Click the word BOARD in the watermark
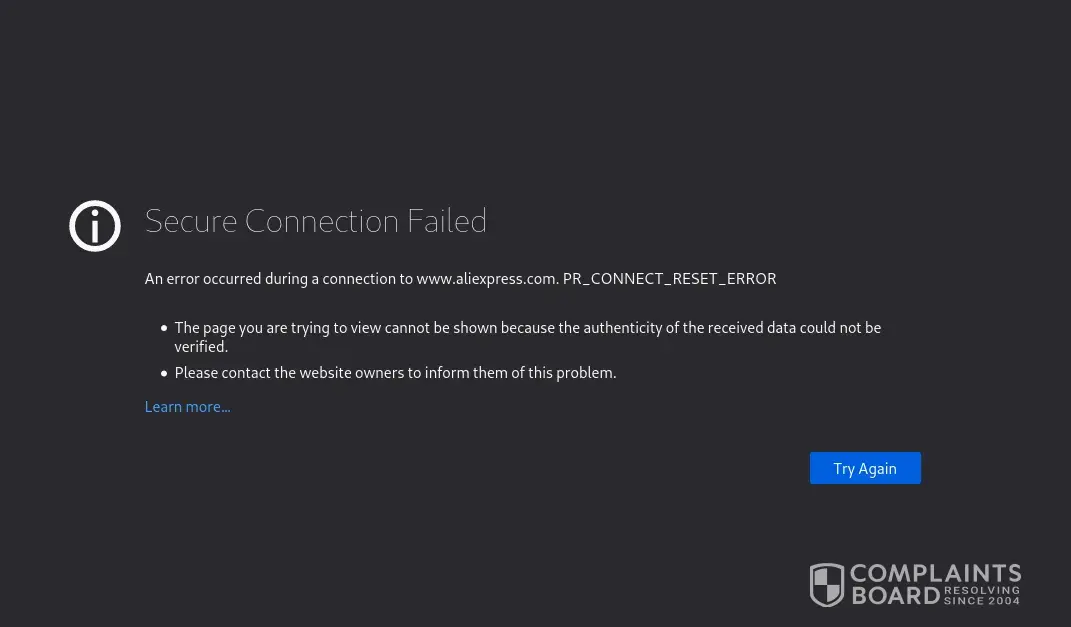This screenshot has height=627, width=1071. 895,596
